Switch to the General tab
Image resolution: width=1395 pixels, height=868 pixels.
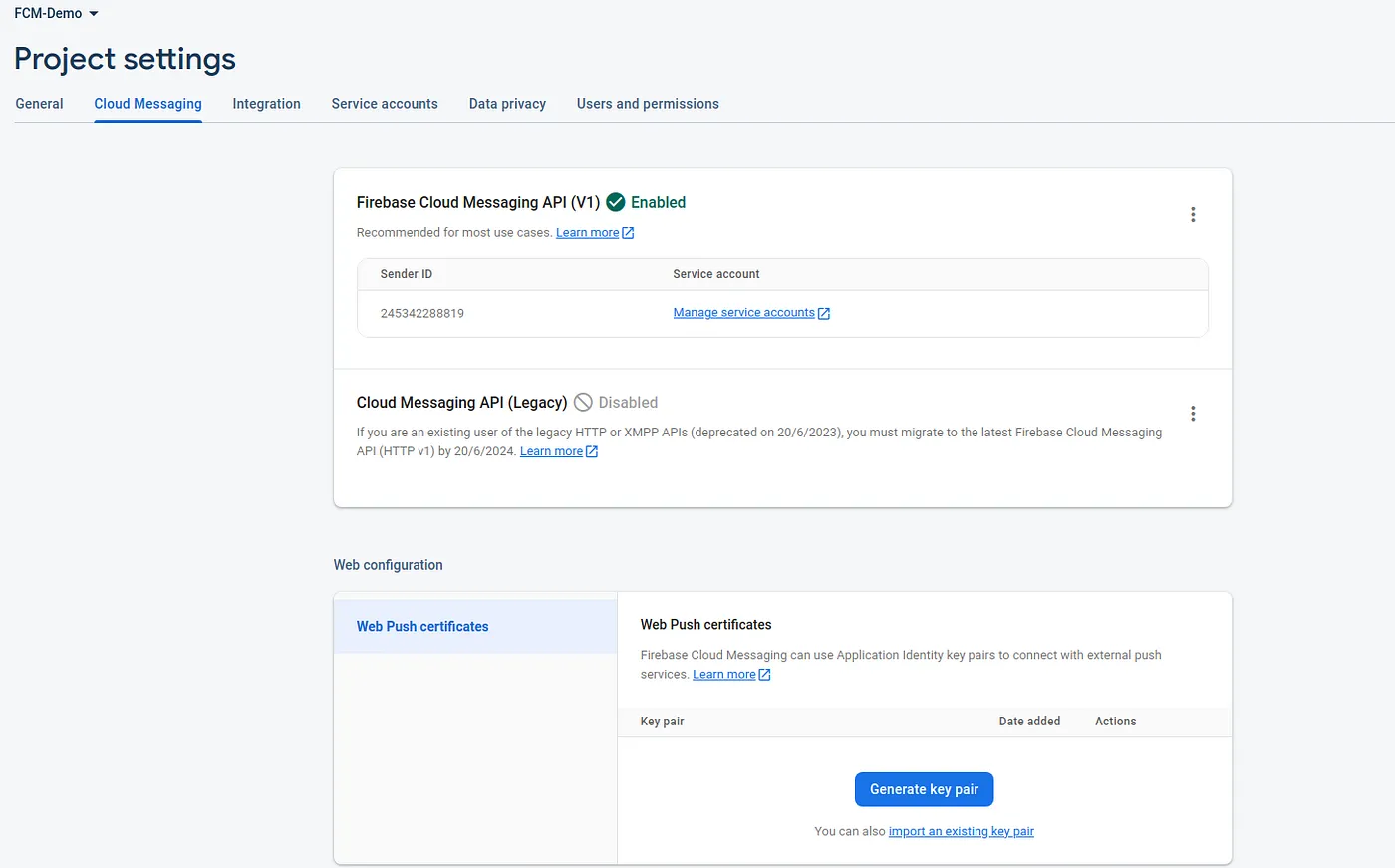(40, 104)
